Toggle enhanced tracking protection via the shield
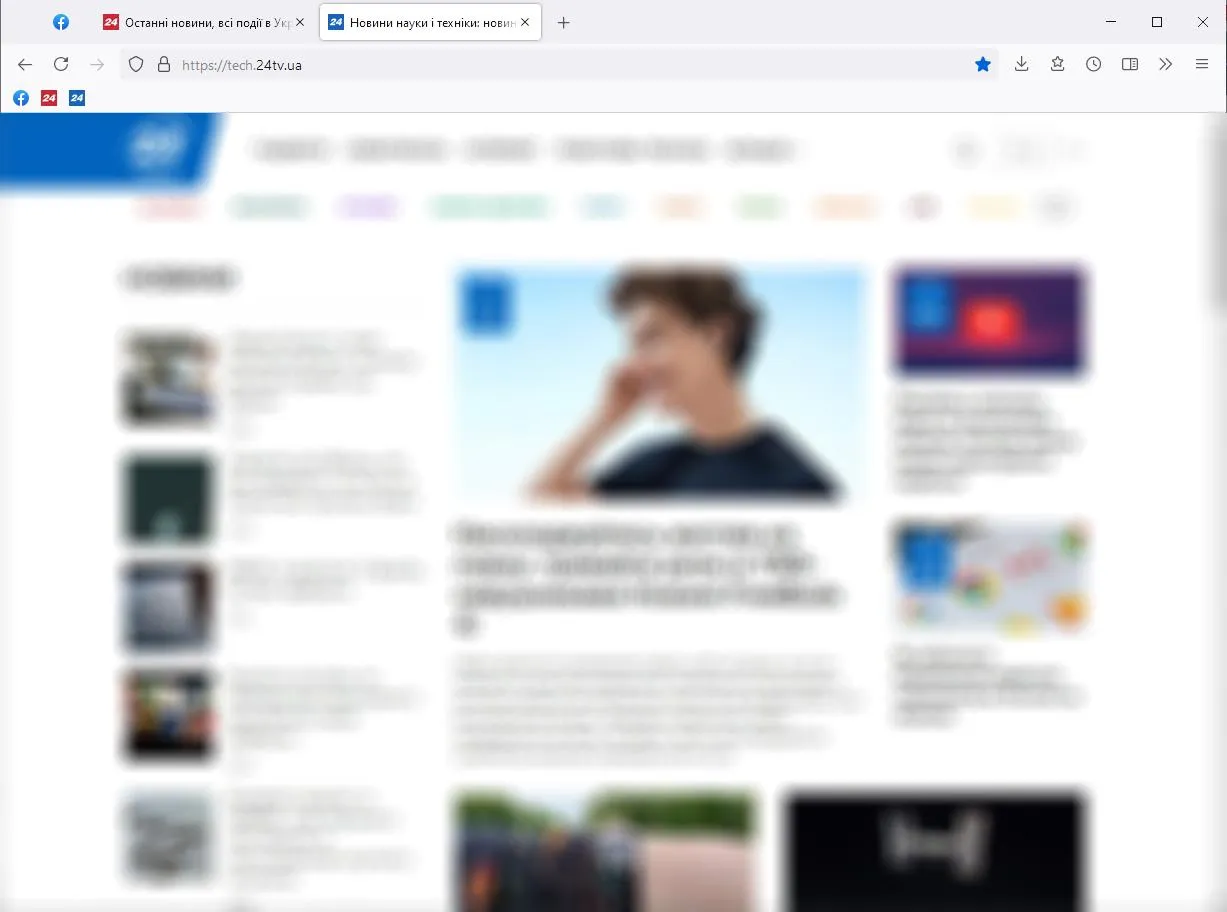This screenshot has width=1227, height=912. click(135, 64)
